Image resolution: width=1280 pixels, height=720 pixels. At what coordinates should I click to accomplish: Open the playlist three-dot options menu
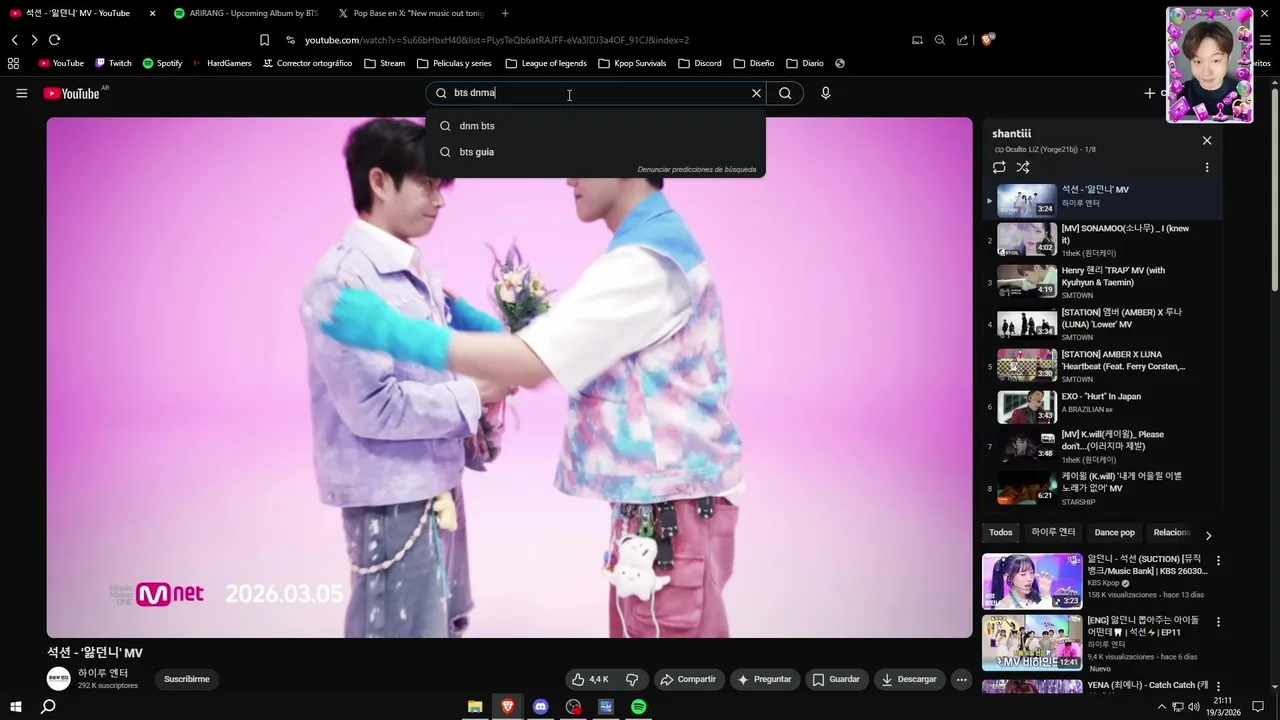(1207, 167)
